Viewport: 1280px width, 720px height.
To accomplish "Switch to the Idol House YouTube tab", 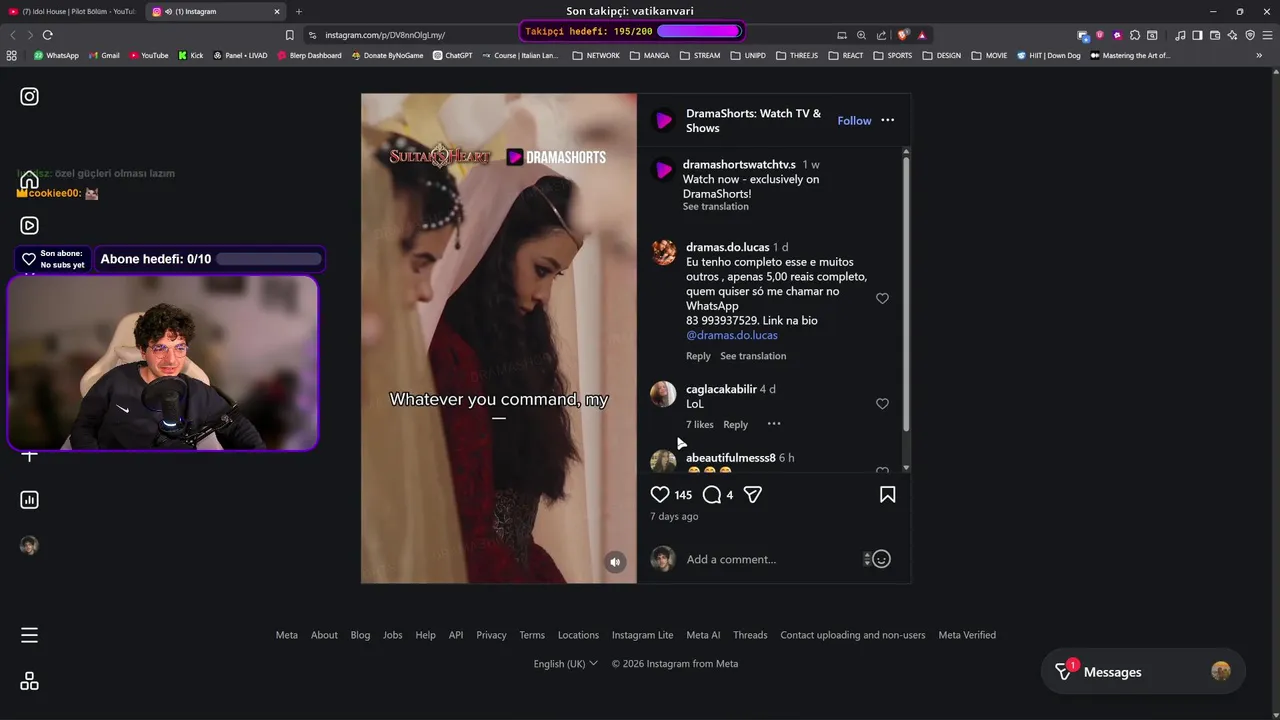I will (x=72, y=11).
